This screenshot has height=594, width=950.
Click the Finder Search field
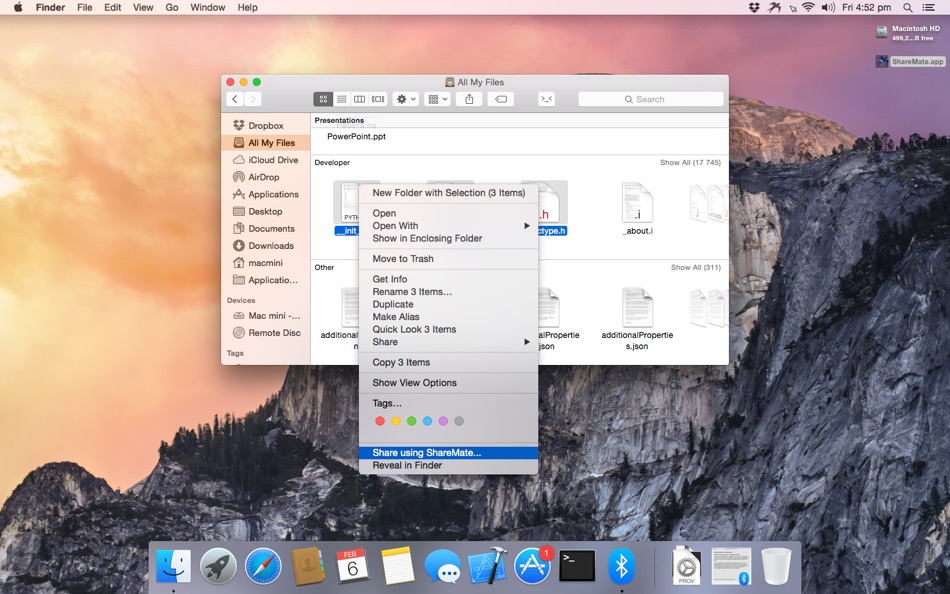651,99
